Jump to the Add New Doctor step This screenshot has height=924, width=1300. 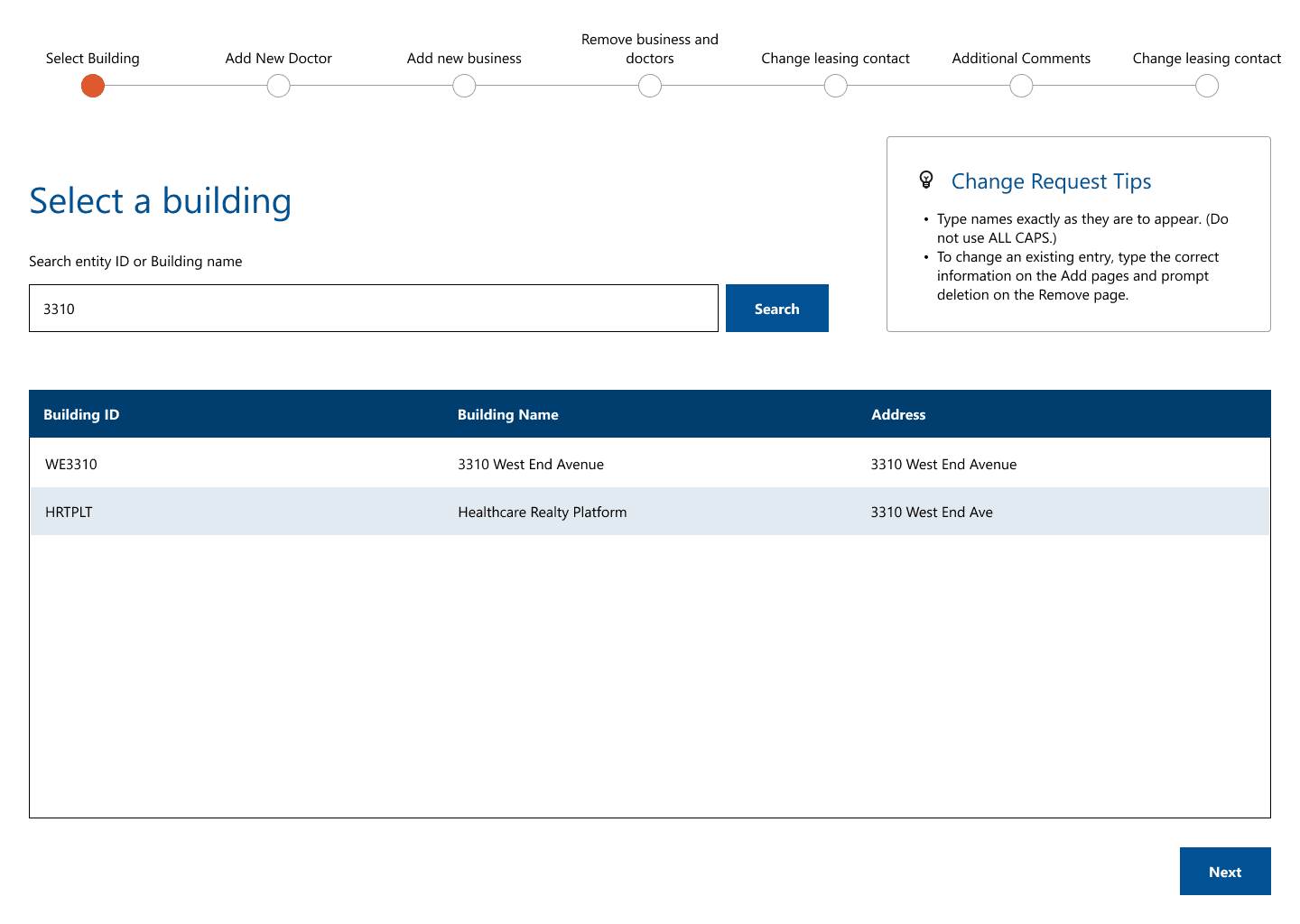point(279,86)
